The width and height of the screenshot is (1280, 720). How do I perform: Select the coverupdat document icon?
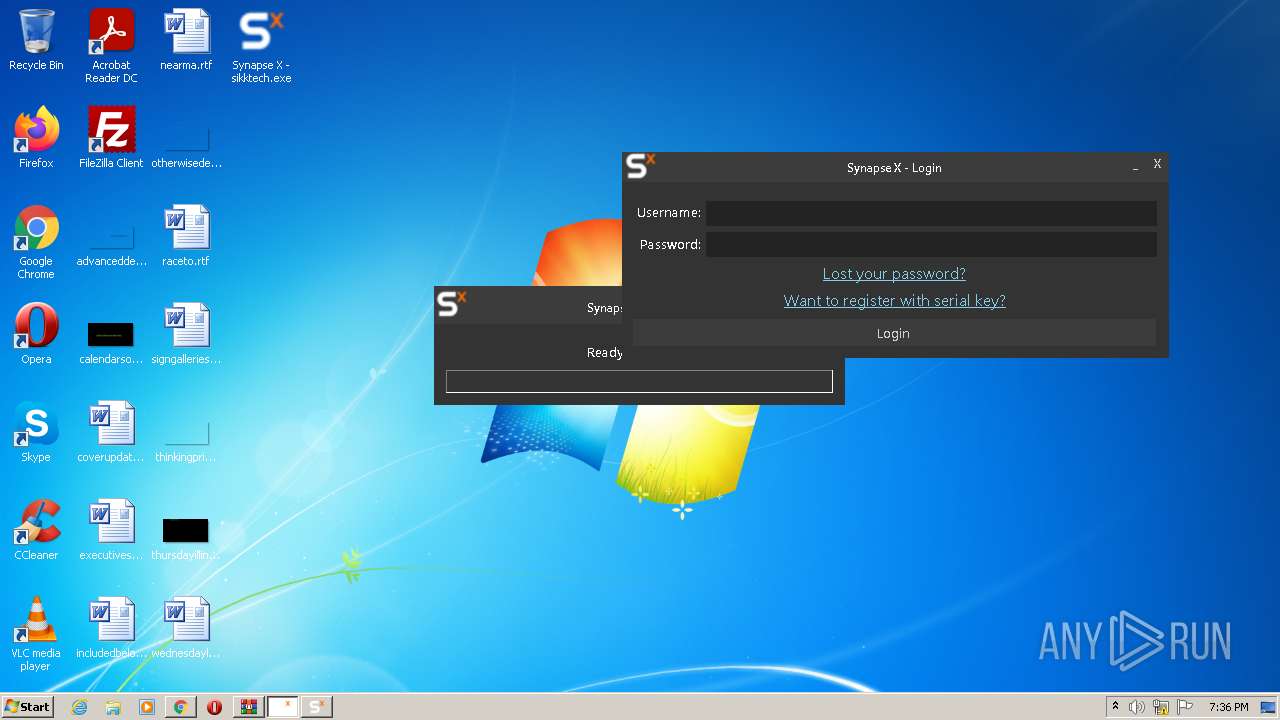(x=111, y=432)
